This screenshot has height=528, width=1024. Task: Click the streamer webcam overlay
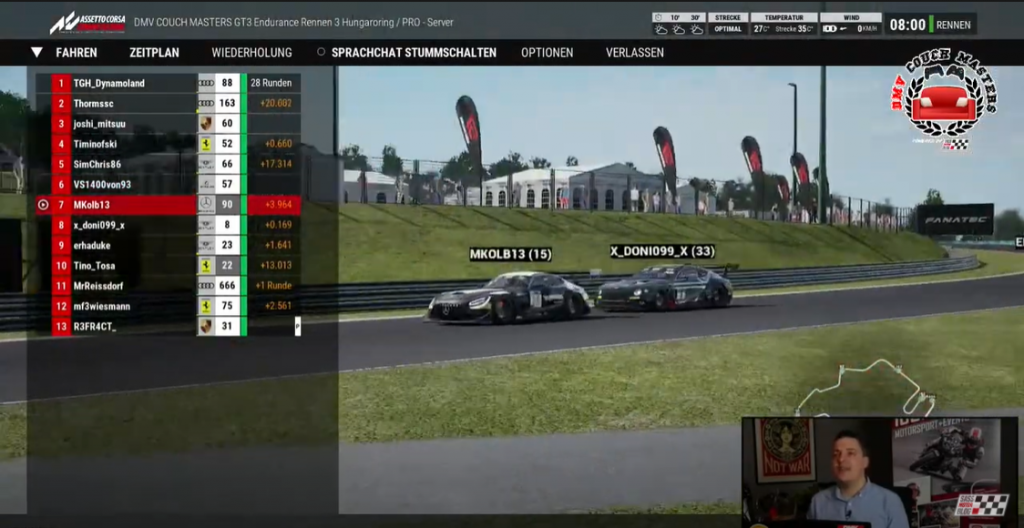pos(880,472)
